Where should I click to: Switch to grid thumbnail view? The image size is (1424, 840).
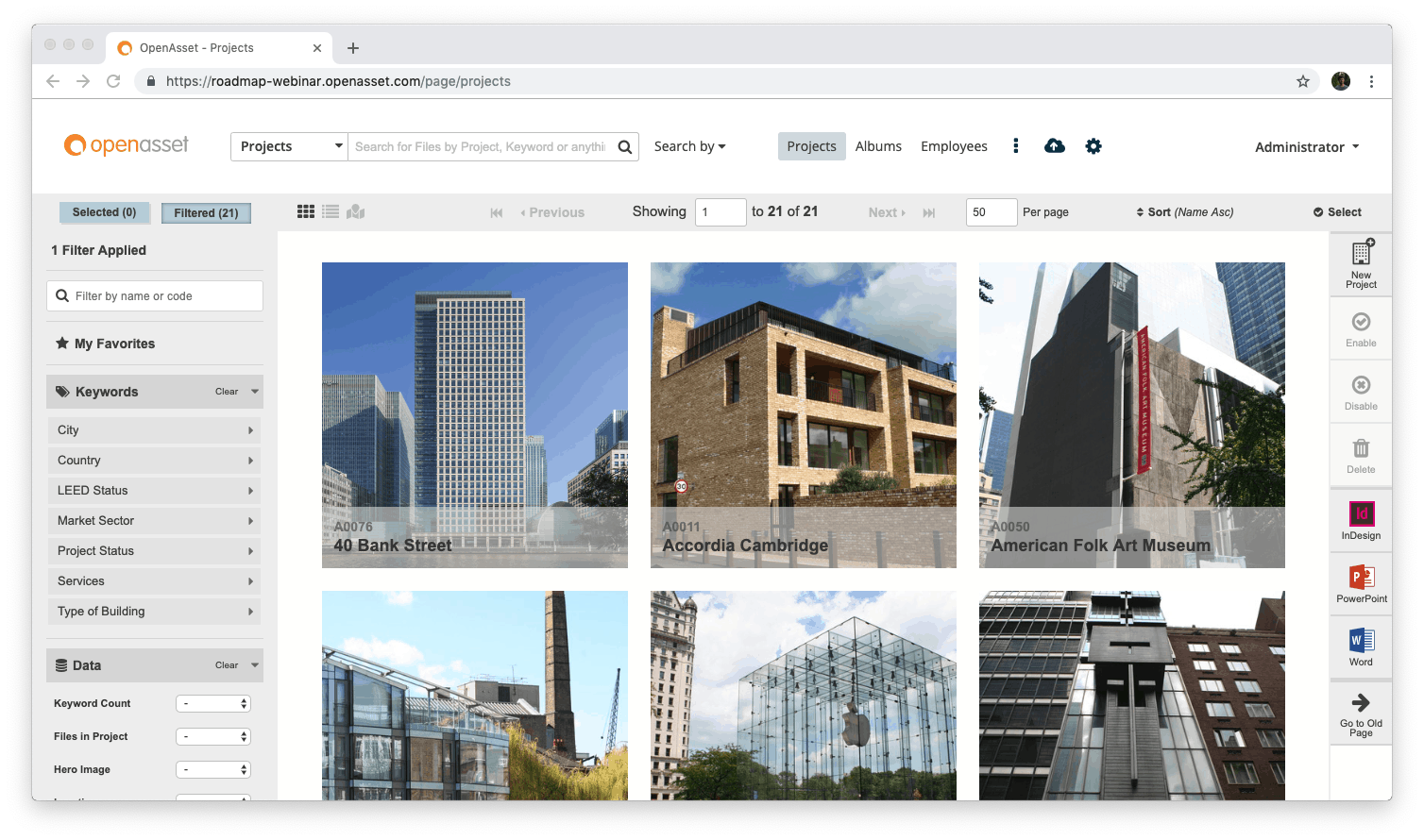[x=306, y=212]
